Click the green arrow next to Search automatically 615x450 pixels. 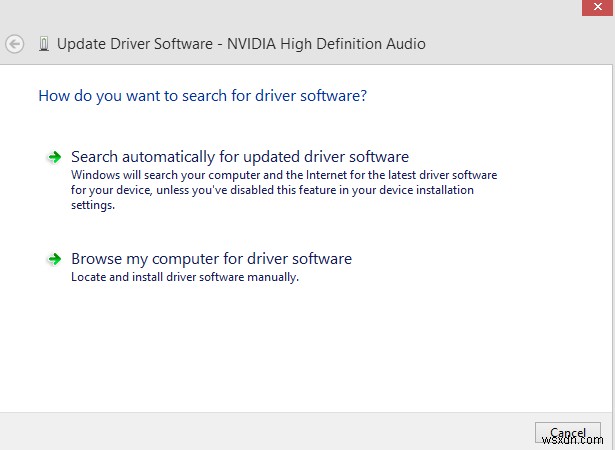(x=55, y=157)
